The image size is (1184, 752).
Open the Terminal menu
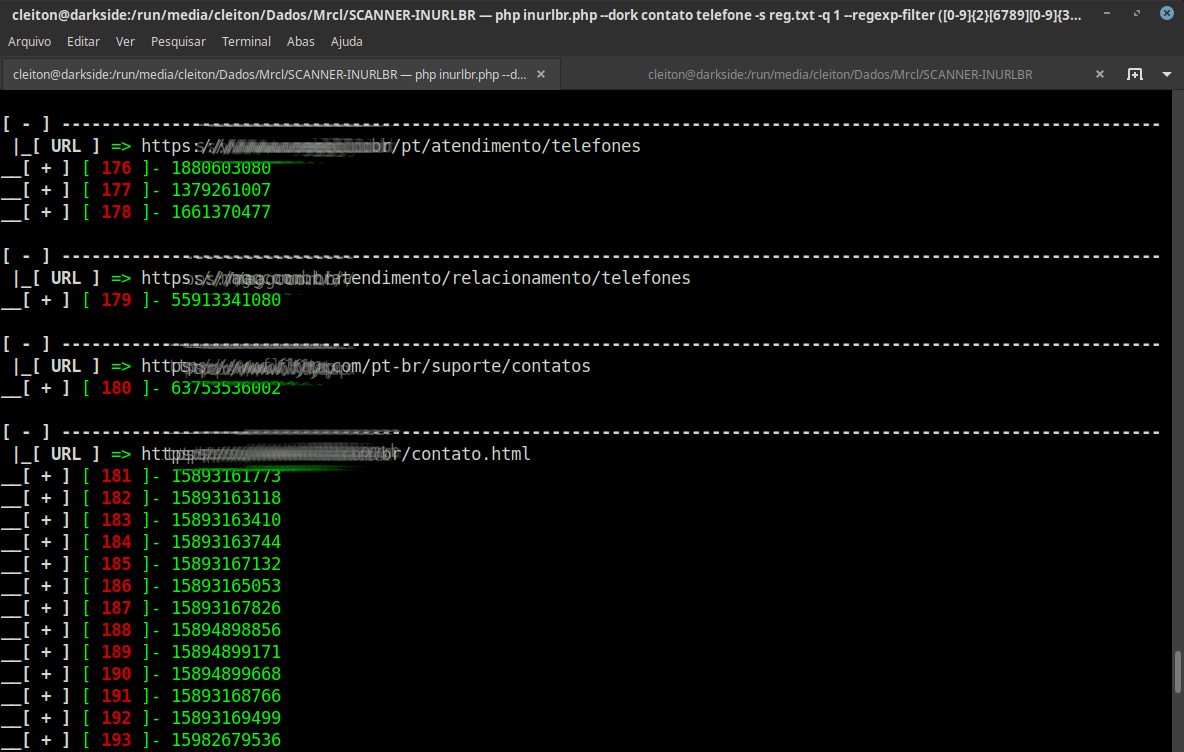click(x=246, y=41)
